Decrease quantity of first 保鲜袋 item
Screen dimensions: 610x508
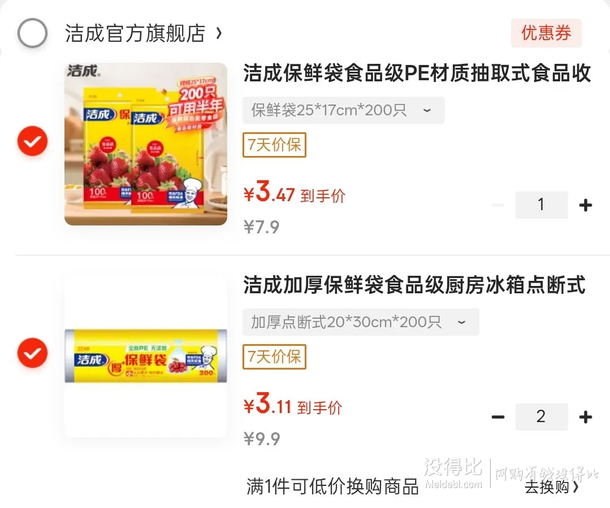click(498, 205)
